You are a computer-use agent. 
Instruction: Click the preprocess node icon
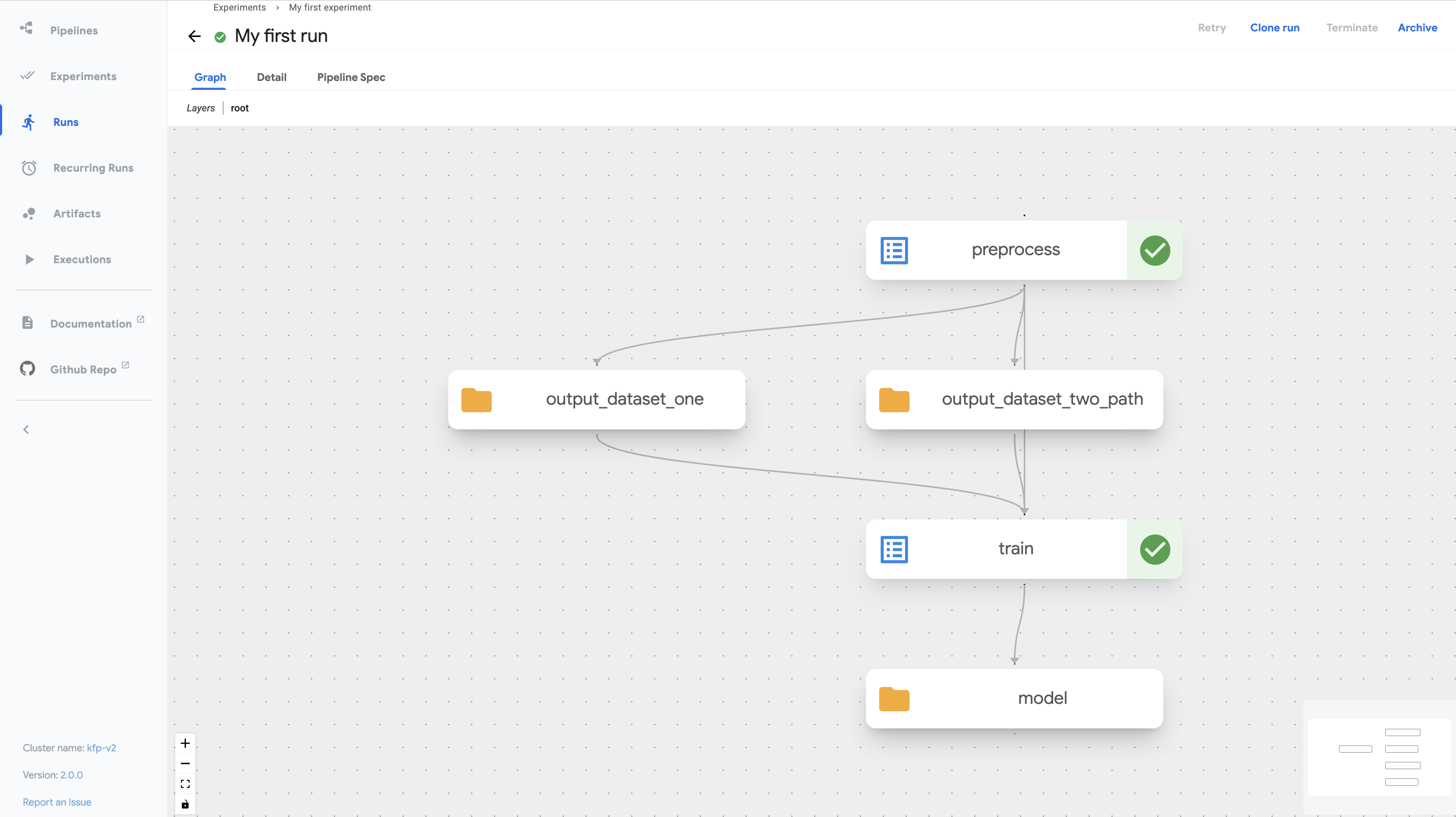pos(894,249)
